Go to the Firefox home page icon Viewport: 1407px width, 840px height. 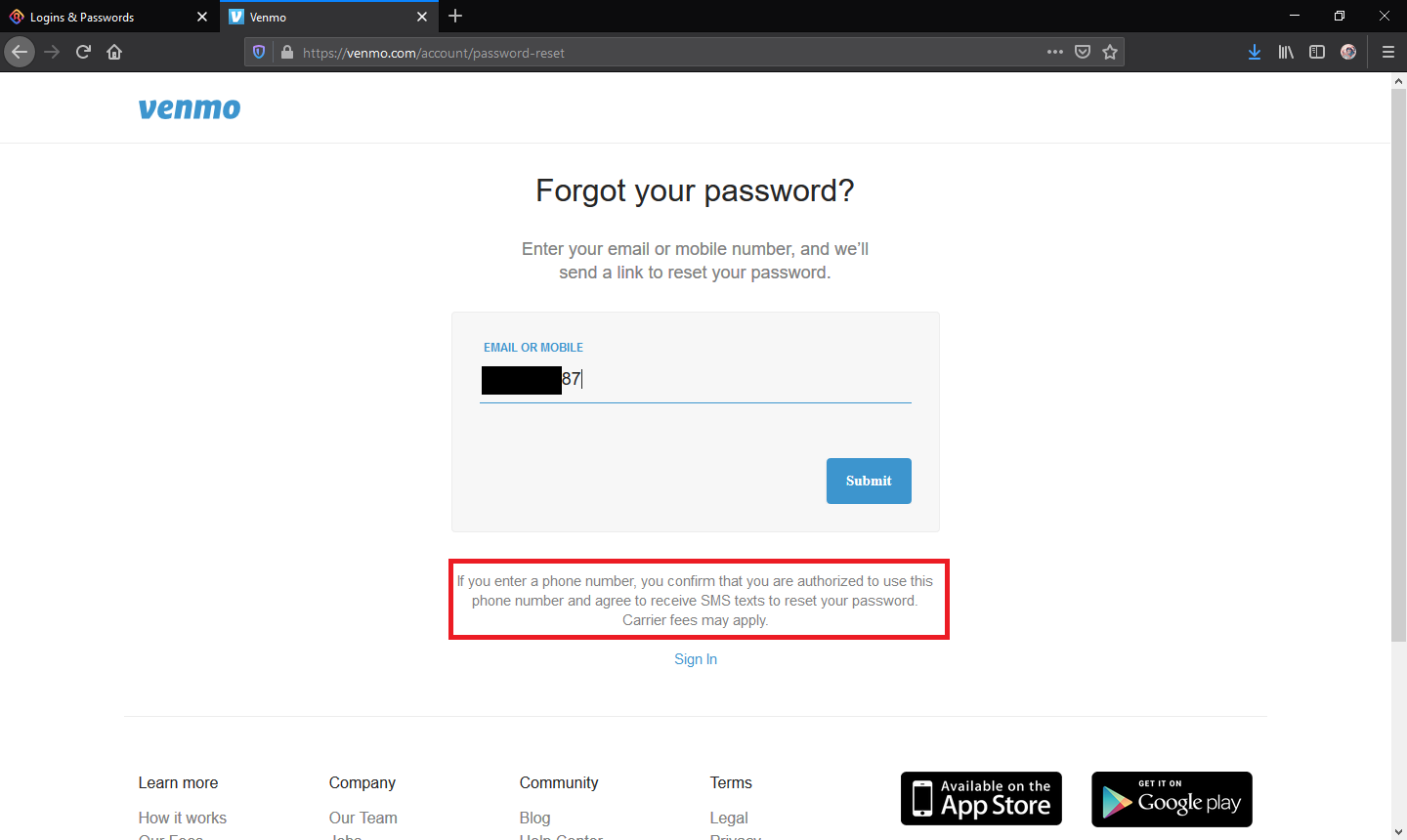pyautogui.click(x=114, y=52)
